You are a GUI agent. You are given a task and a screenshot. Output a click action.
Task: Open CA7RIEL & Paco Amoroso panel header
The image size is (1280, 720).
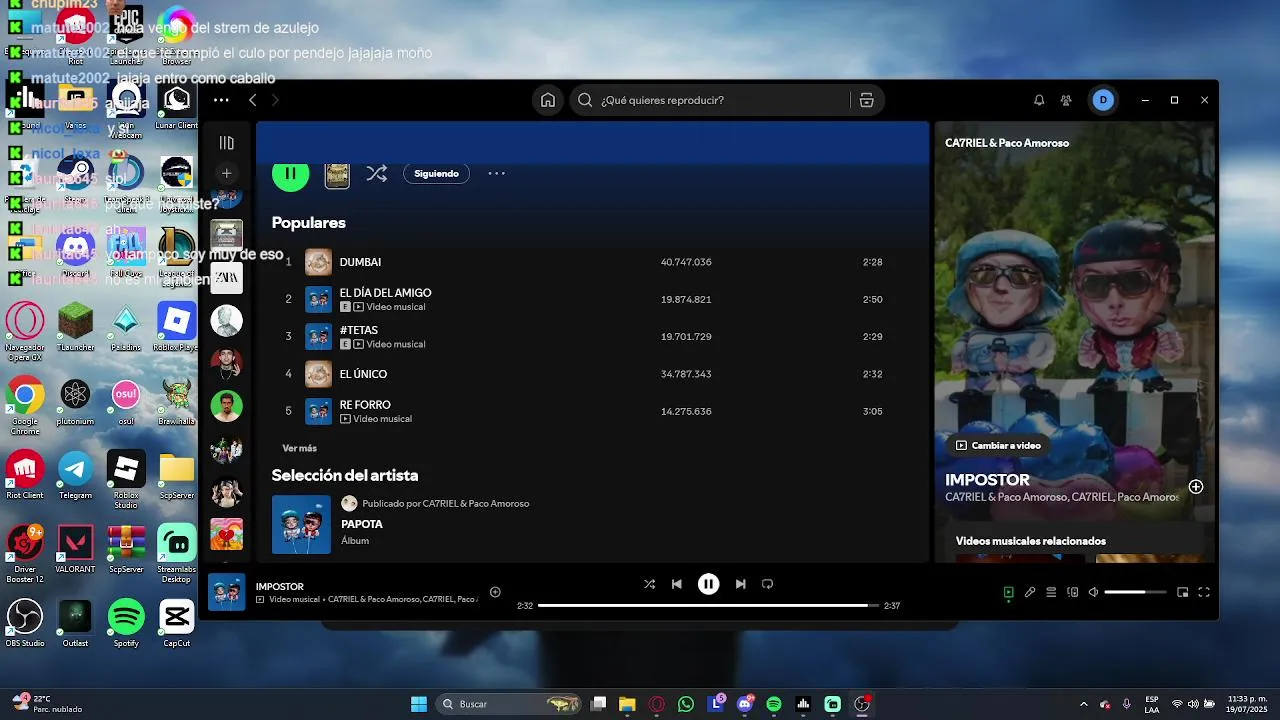coord(1007,143)
